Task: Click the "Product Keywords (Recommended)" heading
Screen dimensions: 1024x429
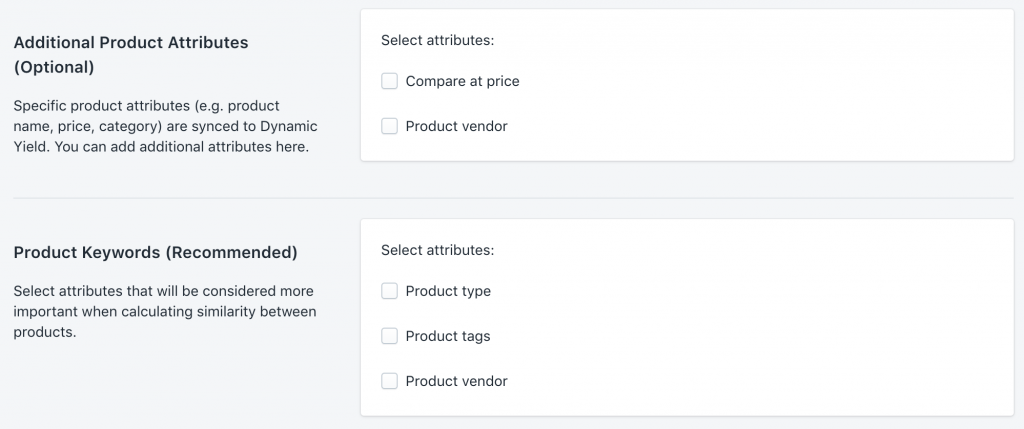Action: (x=155, y=253)
